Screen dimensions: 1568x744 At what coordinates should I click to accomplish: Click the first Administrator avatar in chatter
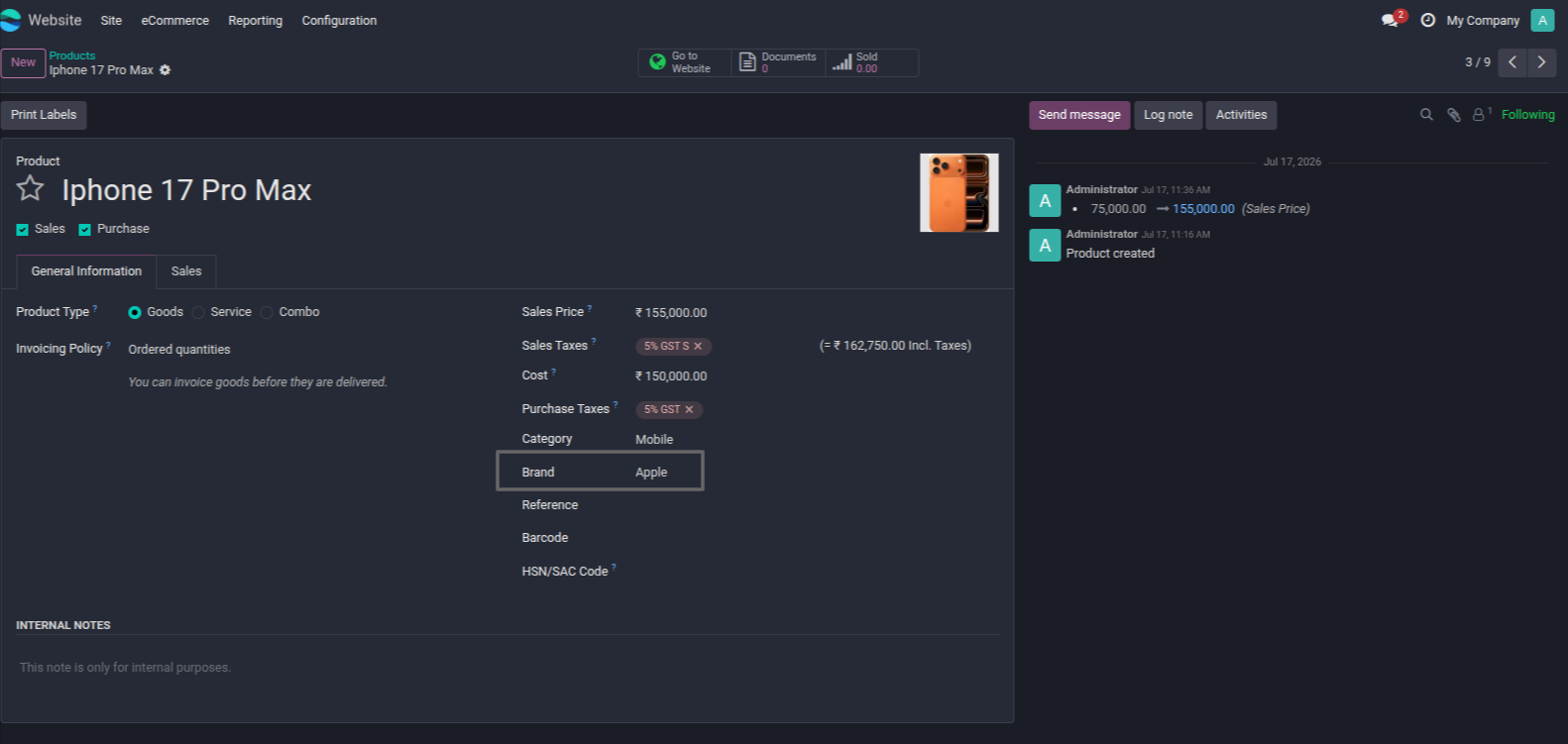point(1045,200)
